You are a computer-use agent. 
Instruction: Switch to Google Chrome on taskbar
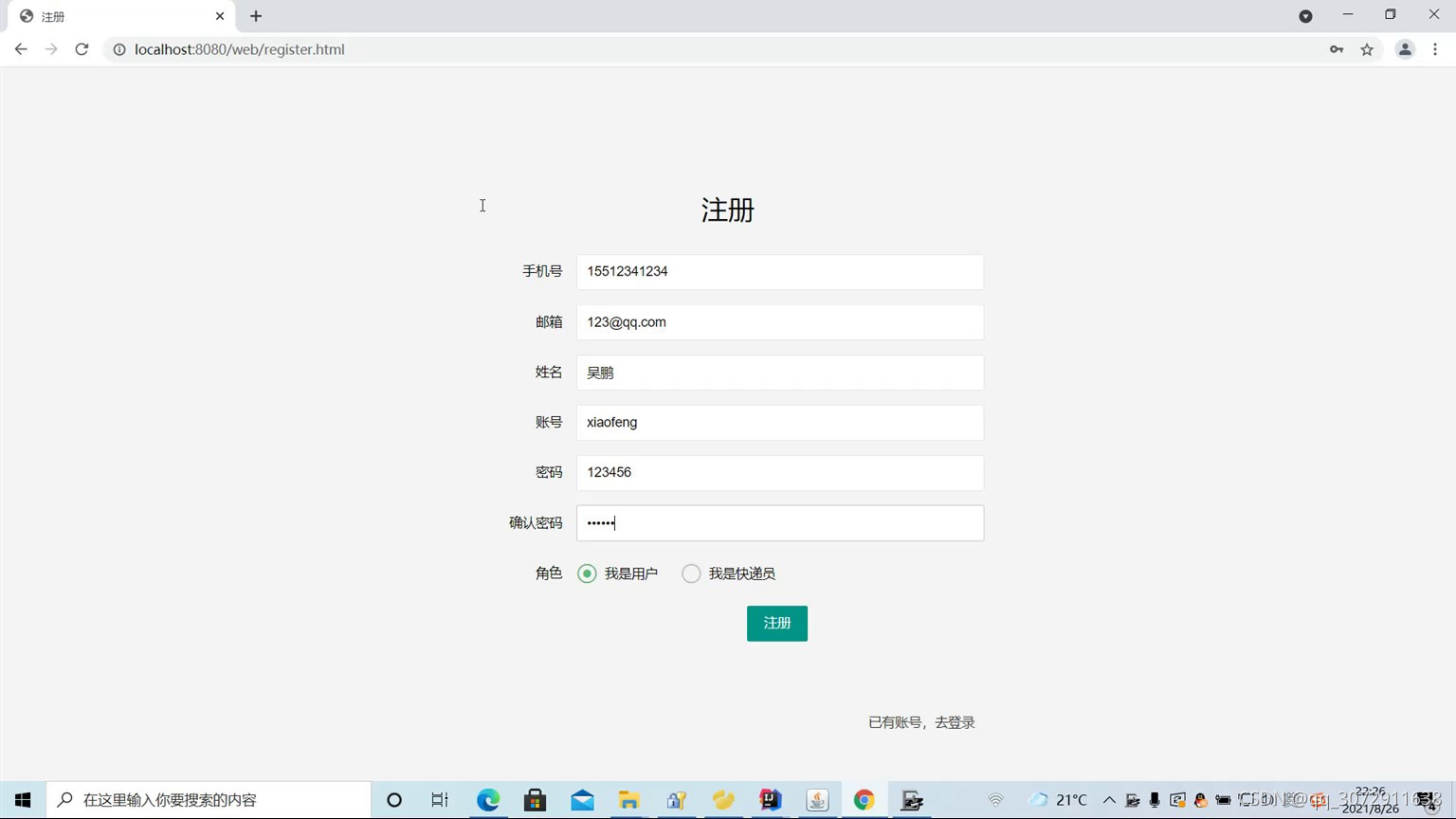(864, 800)
